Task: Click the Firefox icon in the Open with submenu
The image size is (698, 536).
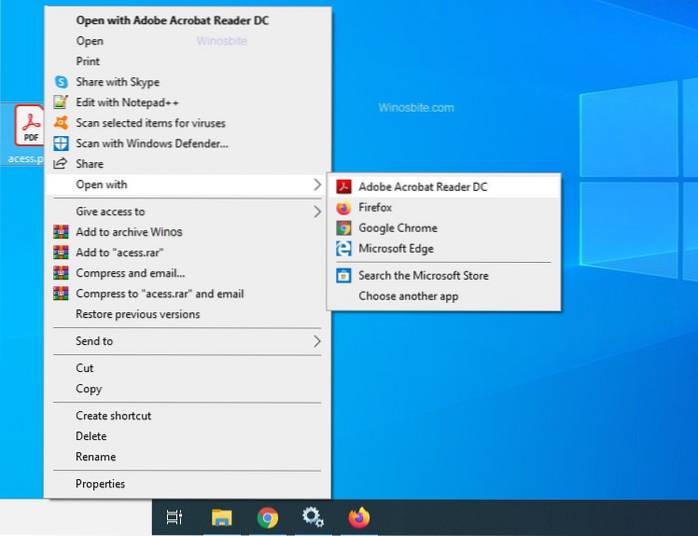Action: coord(343,208)
